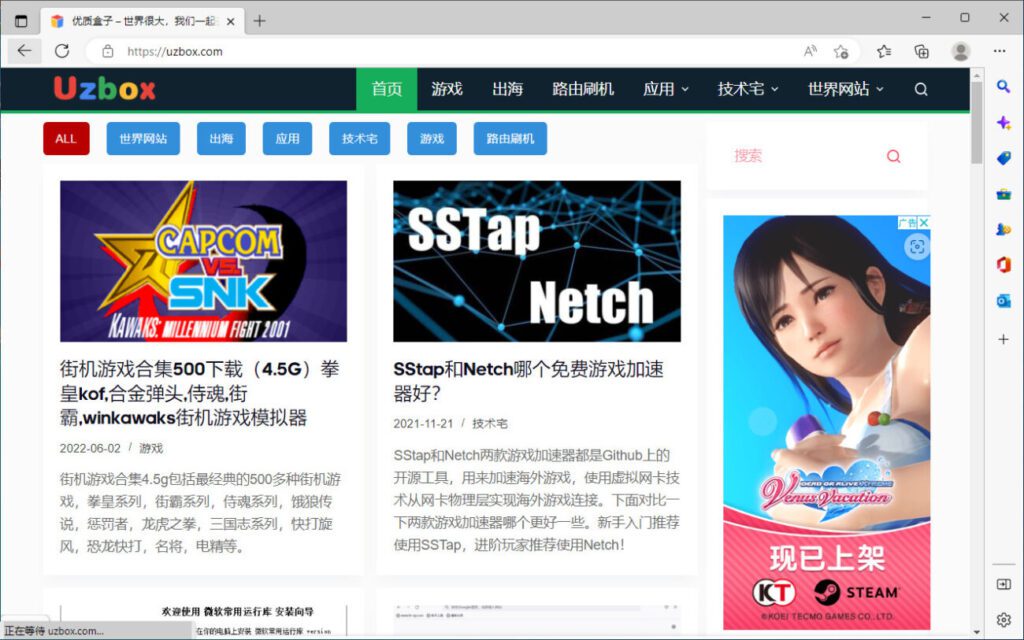The height and width of the screenshot is (640, 1024).
Task: Open Outlook from the Edge sidebar
Action: point(1004,300)
